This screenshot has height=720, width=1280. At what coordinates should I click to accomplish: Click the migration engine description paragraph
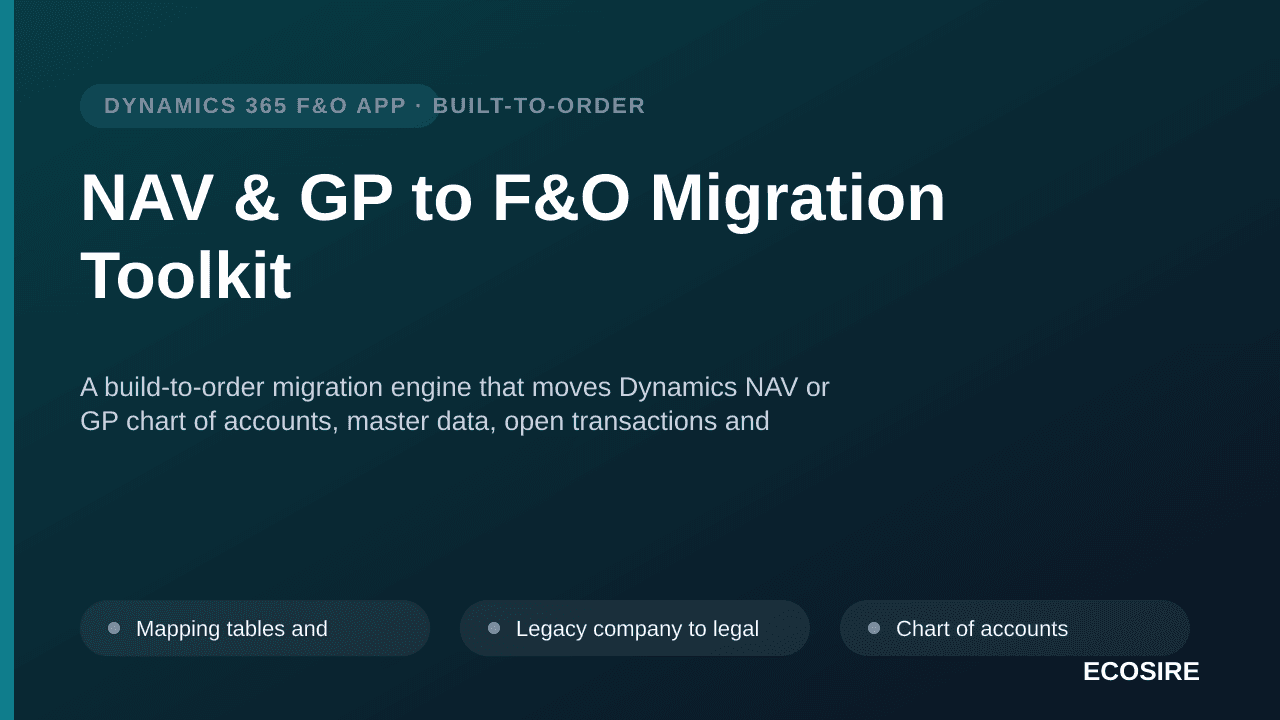(x=455, y=404)
